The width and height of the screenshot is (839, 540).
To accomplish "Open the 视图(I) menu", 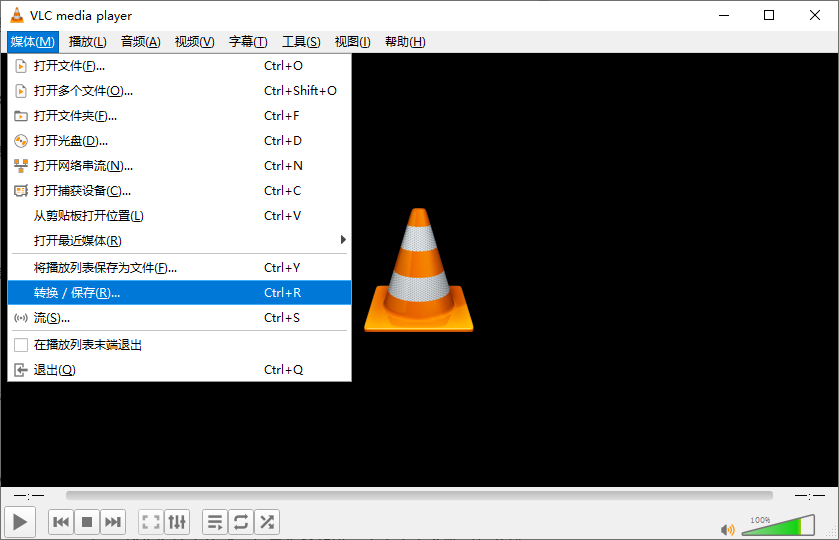I will (x=353, y=42).
